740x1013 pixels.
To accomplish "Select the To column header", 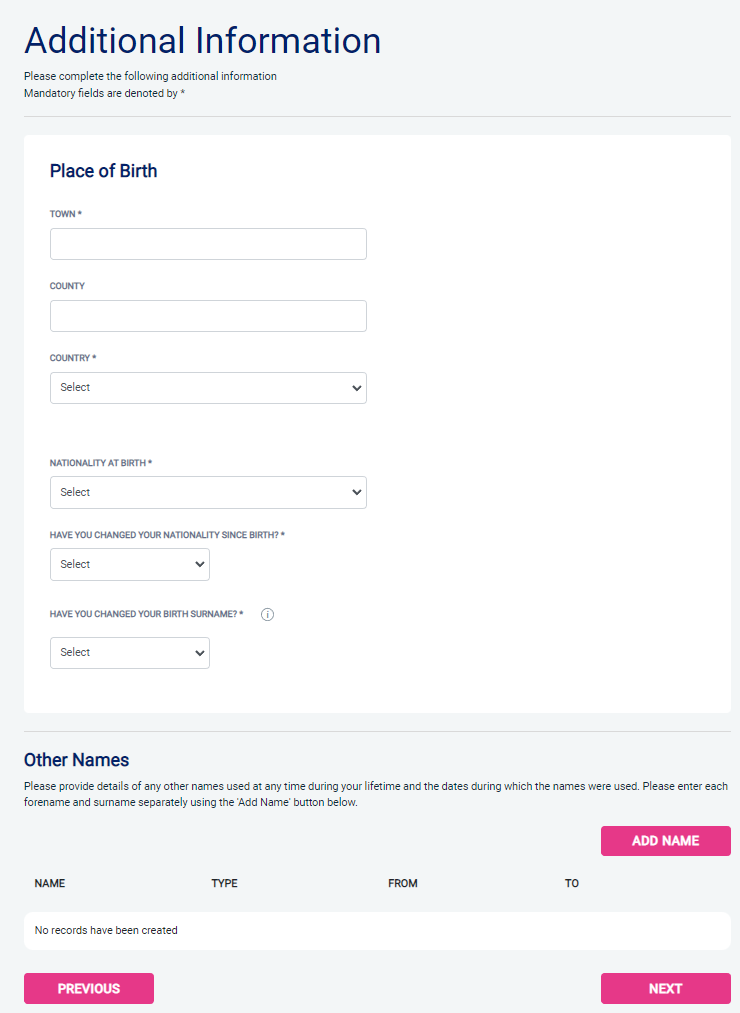I will (572, 884).
